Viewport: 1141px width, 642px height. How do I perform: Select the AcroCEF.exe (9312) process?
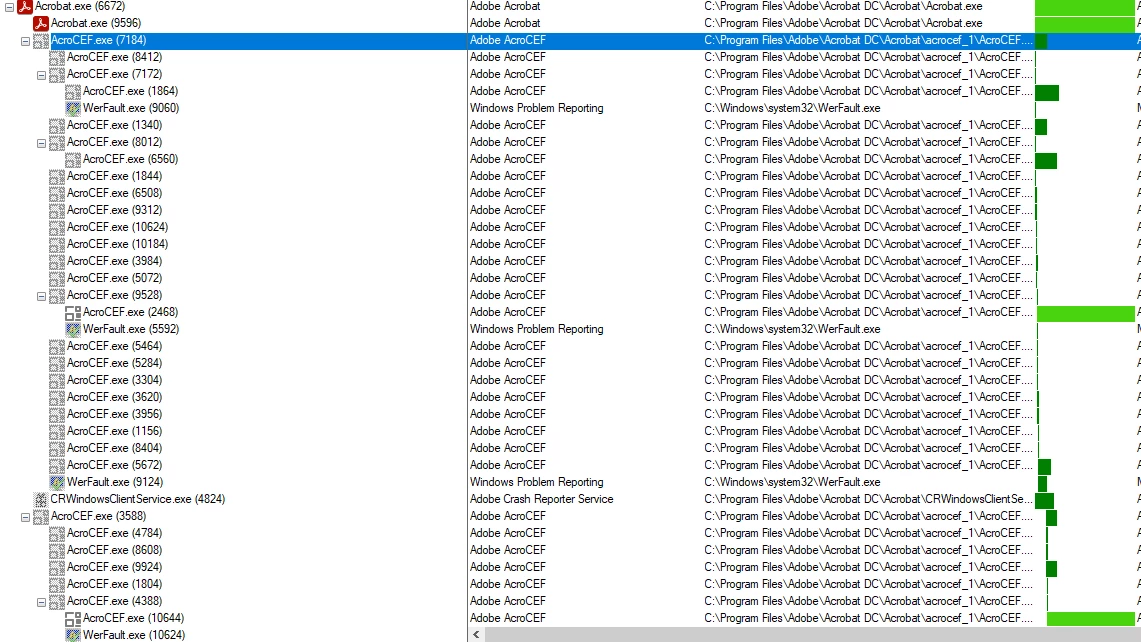pyautogui.click(x=114, y=210)
